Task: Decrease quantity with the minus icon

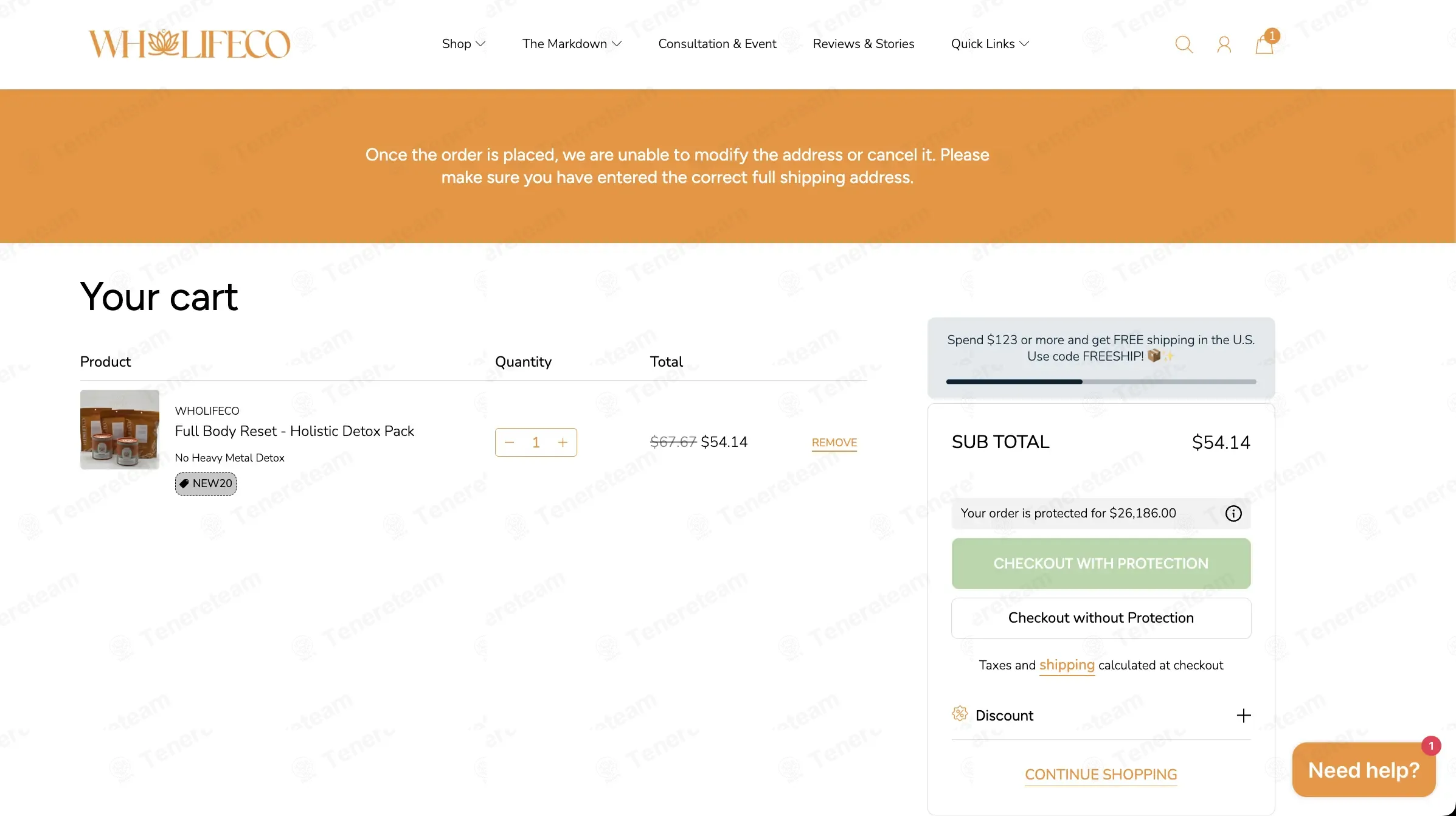Action: (510, 442)
